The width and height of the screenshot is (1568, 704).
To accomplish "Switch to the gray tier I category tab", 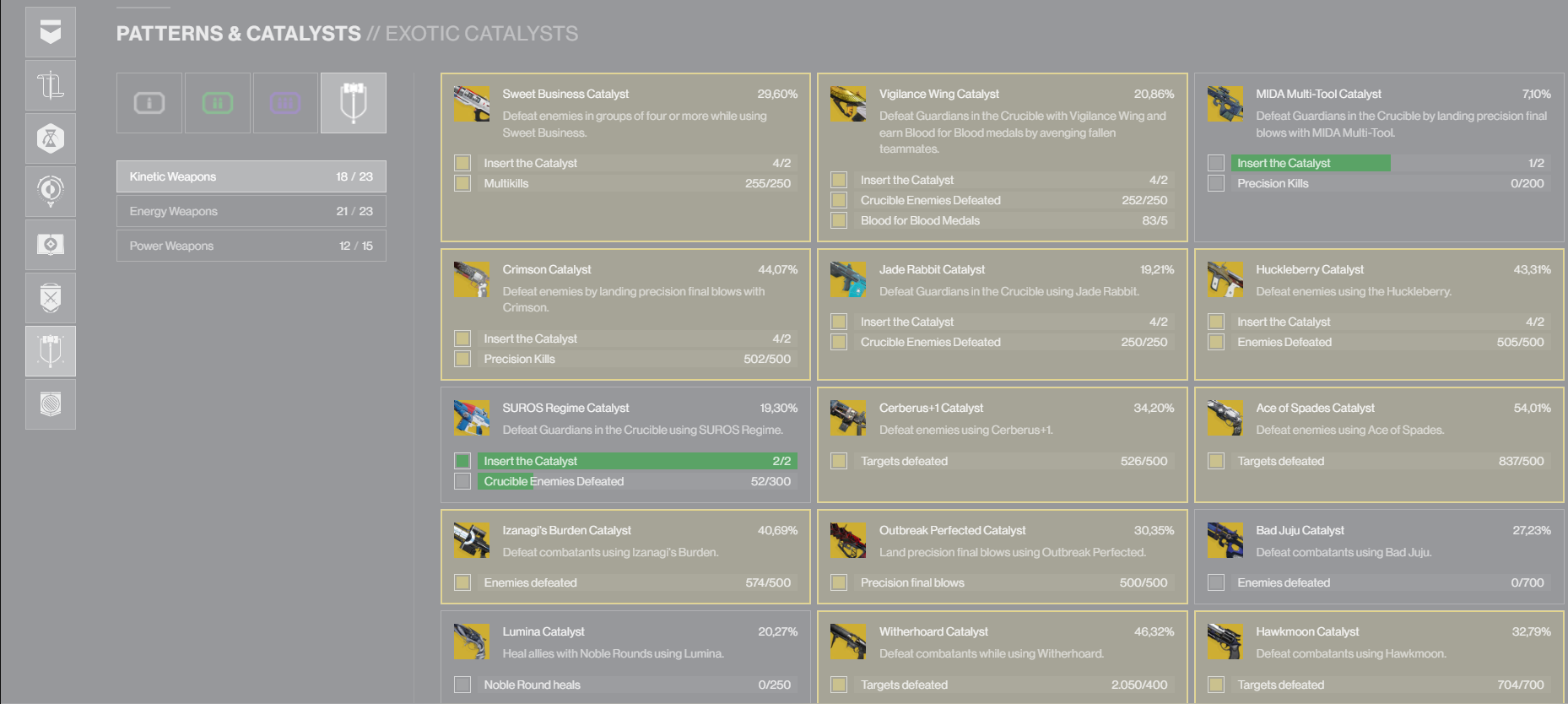I will pyautogui.click(x=149, y=103).
